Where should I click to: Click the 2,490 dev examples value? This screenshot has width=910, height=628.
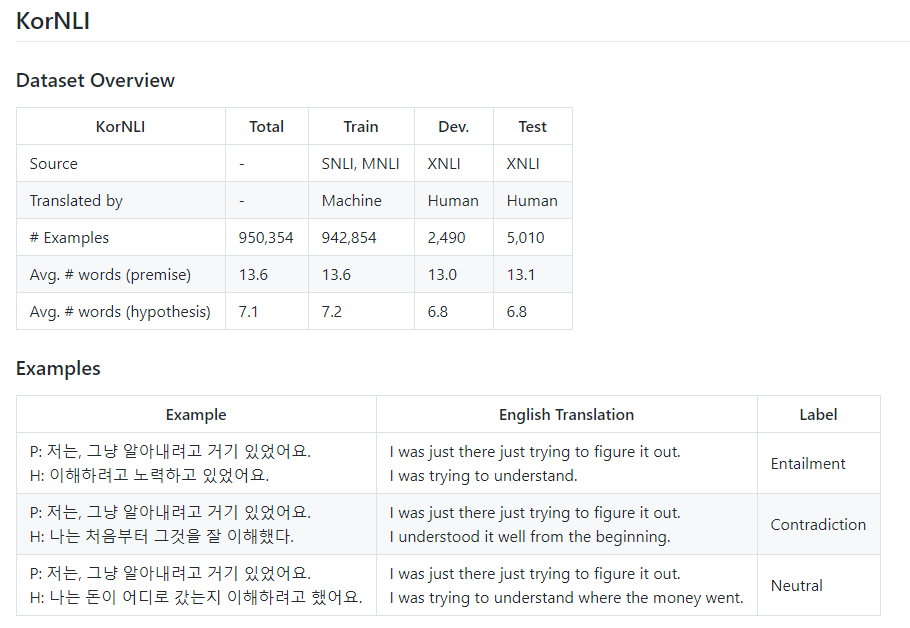(x=446, y=238)
